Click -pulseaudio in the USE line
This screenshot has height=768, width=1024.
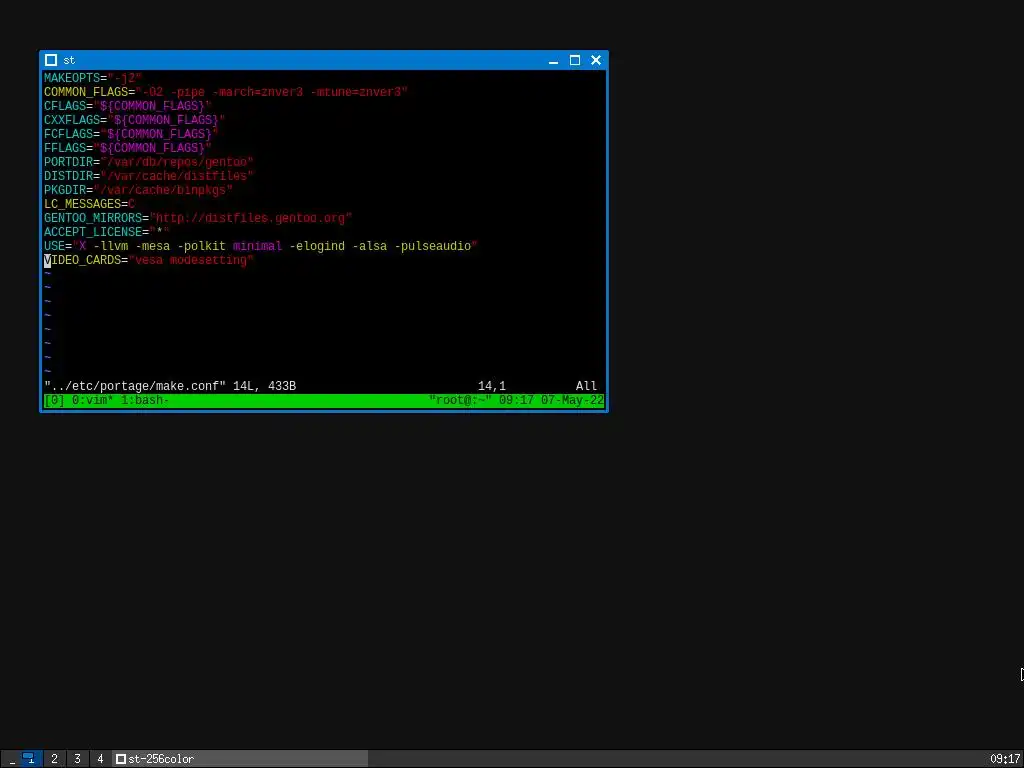coord(433,246)
